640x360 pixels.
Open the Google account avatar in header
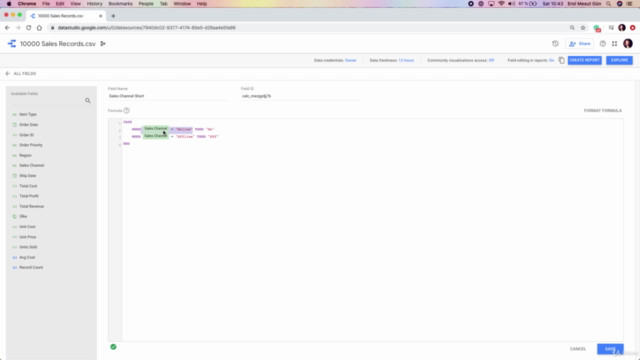coord(628,44)
